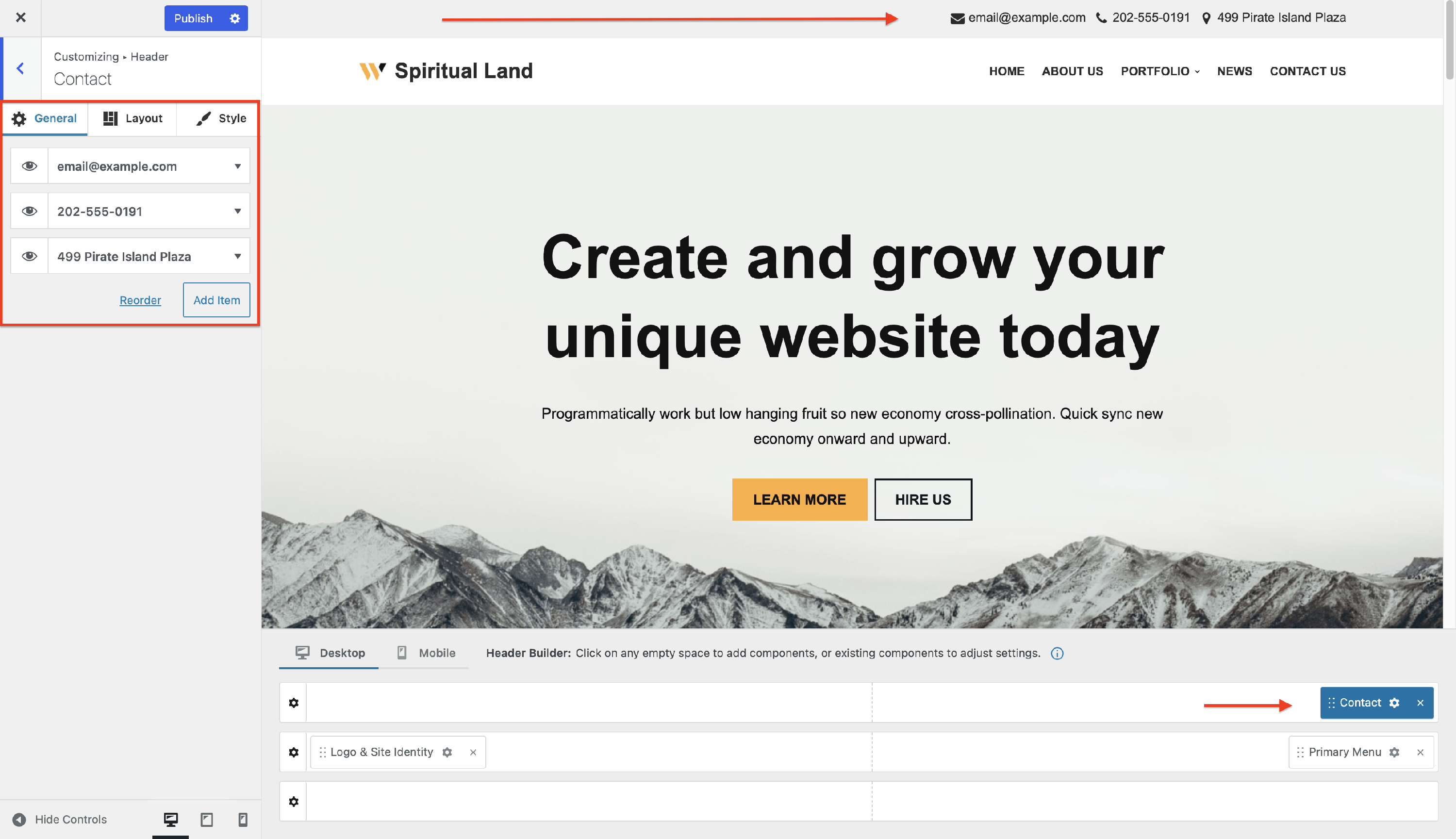The image size is (1456, 839).
Task: Switch to mobile phone preview icon
Action: tap(243, 820)
